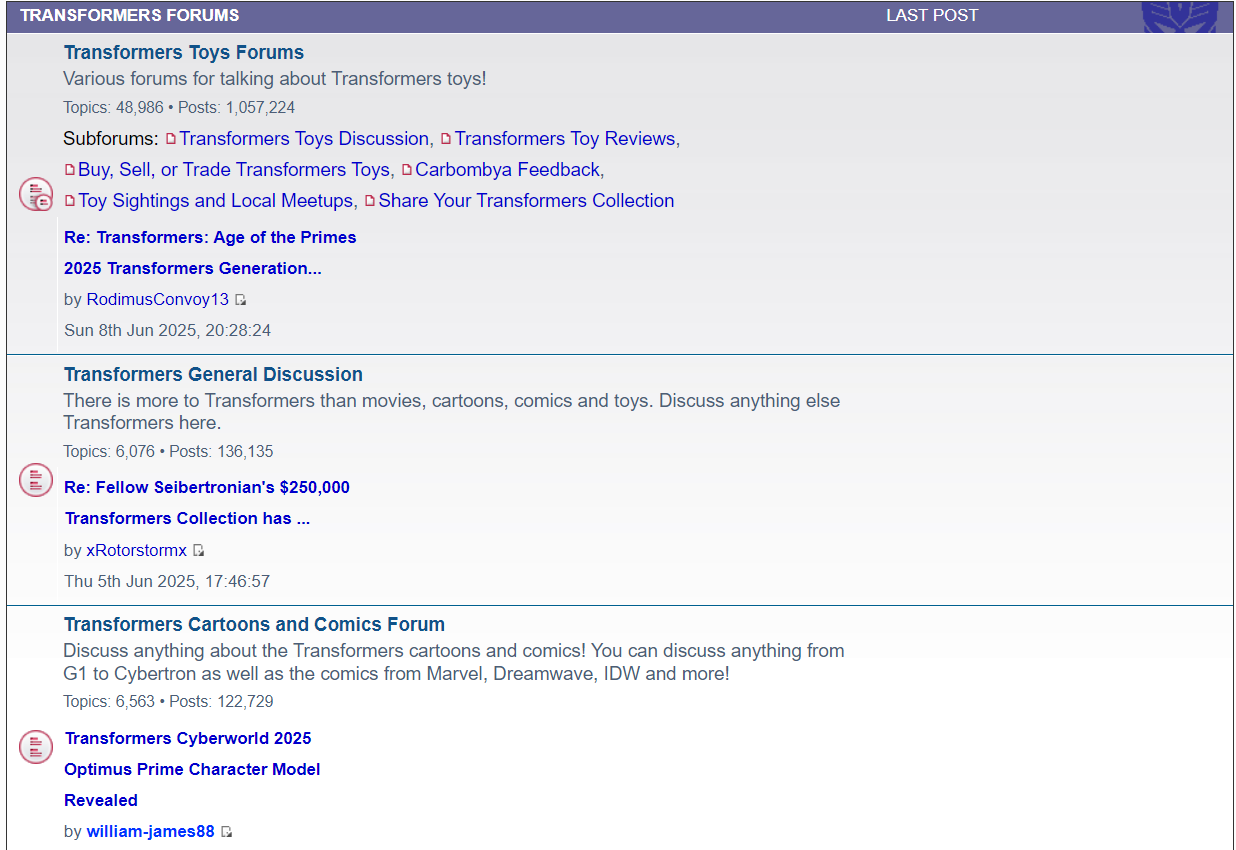Click the Cartoons and Comics forum icon
The image size is (1236, 850).
pyautogui.click(x=36, y=747)
